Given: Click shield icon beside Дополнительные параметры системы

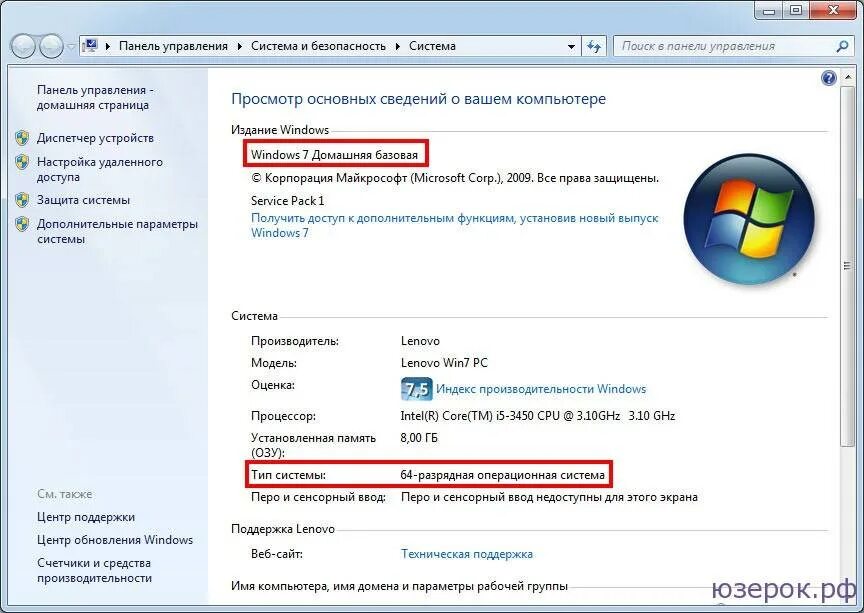Looking at the screenshot, I should pos(22,224).
